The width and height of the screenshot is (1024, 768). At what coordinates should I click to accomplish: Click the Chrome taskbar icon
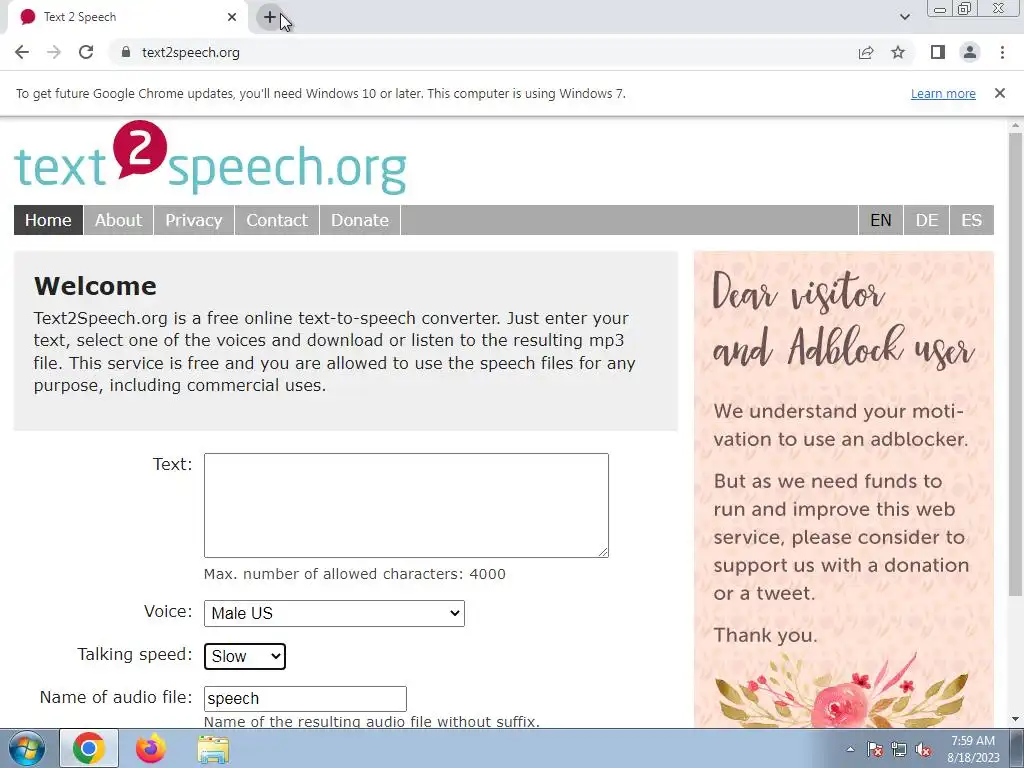click(89, 748)
